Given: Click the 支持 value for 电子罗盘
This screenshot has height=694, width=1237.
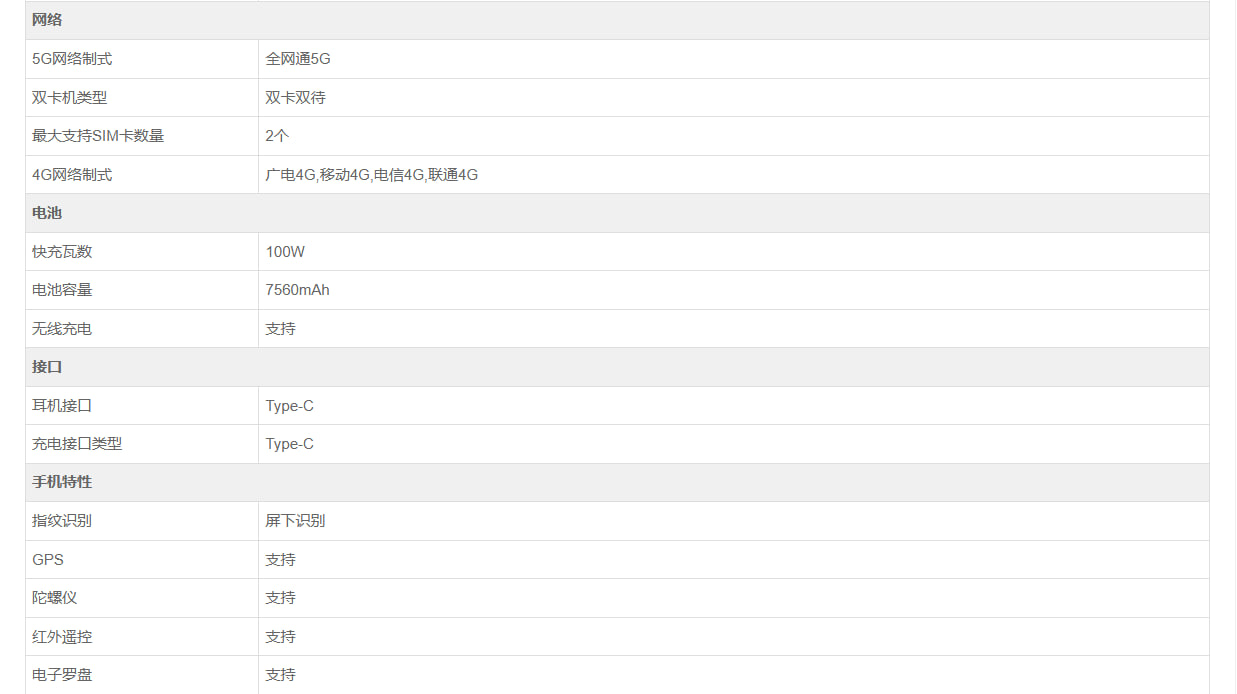Looking at the screenshot, I should [x=280, y=675].
